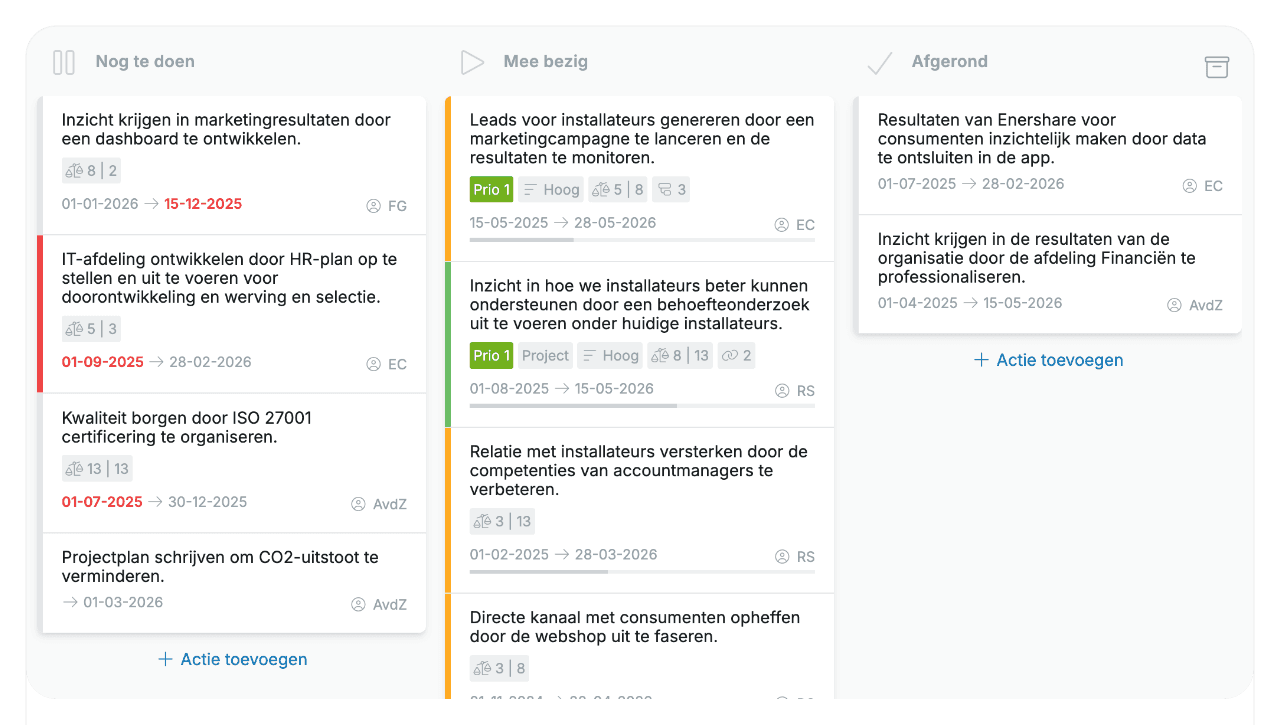Click the overdue start date 01-07-2025 on the ISO card
1280x725 pixels.
click(102, 502)
